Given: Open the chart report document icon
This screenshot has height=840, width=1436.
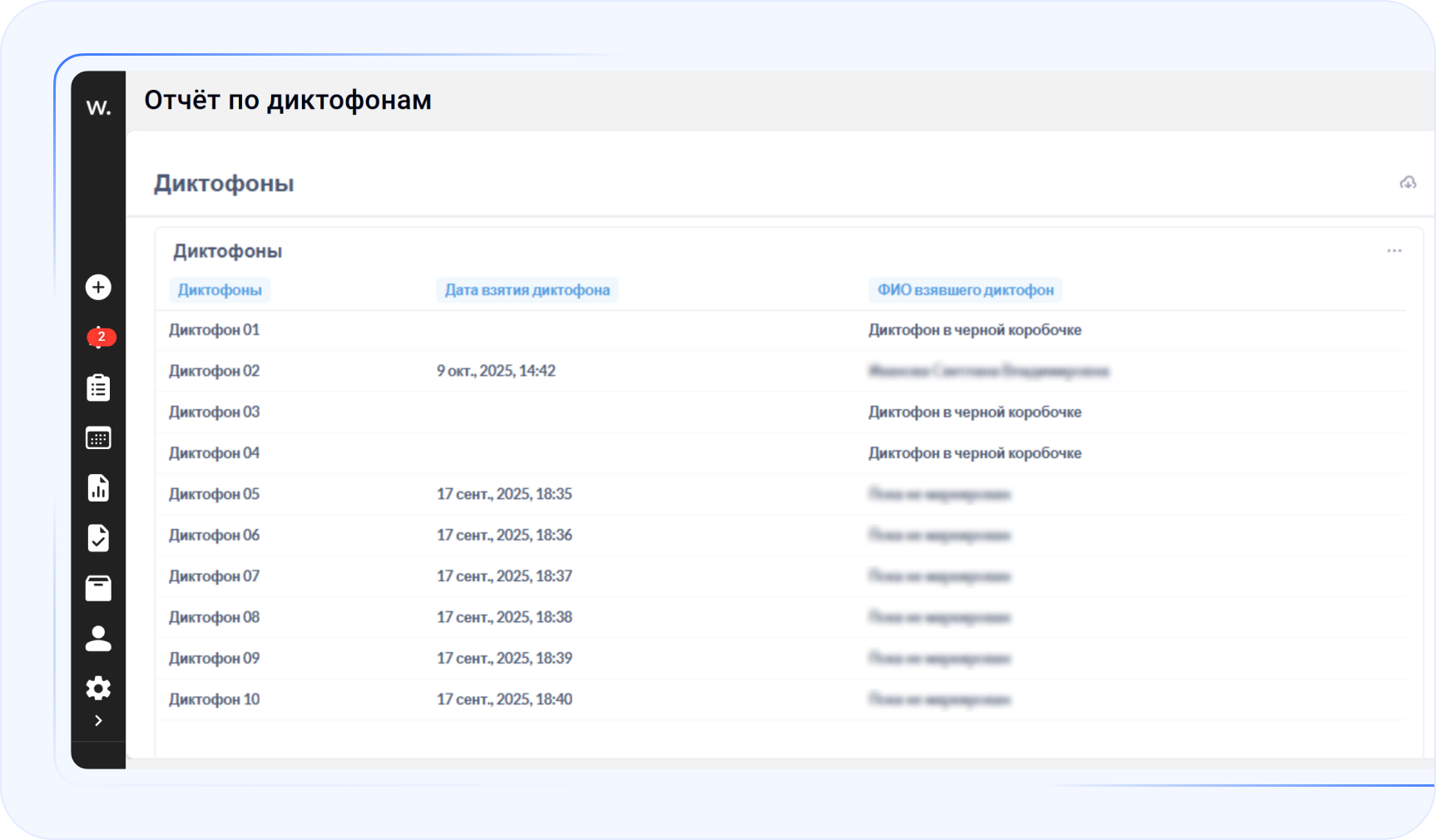Looking at the screenshot, I should click(x=98, y=488).
